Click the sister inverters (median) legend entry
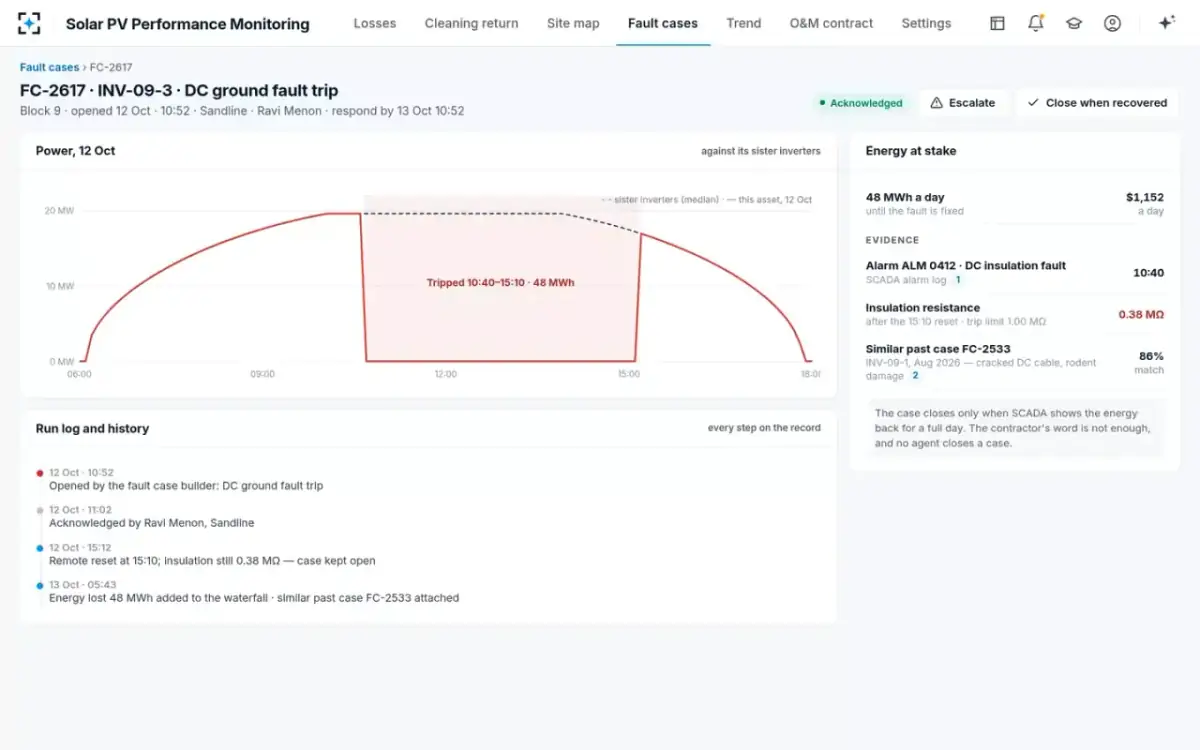This screenshot has height=750, width=1200. [660, 200]
